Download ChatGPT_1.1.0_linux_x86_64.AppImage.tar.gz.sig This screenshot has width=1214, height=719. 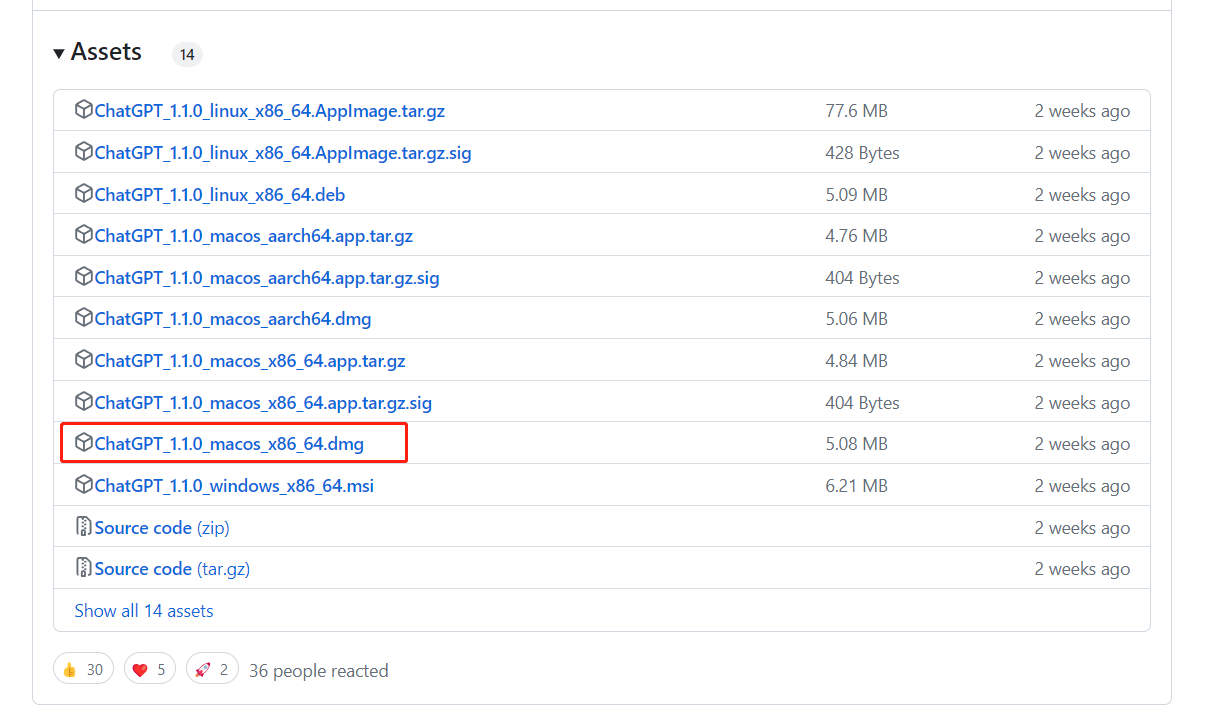(283, 153)
